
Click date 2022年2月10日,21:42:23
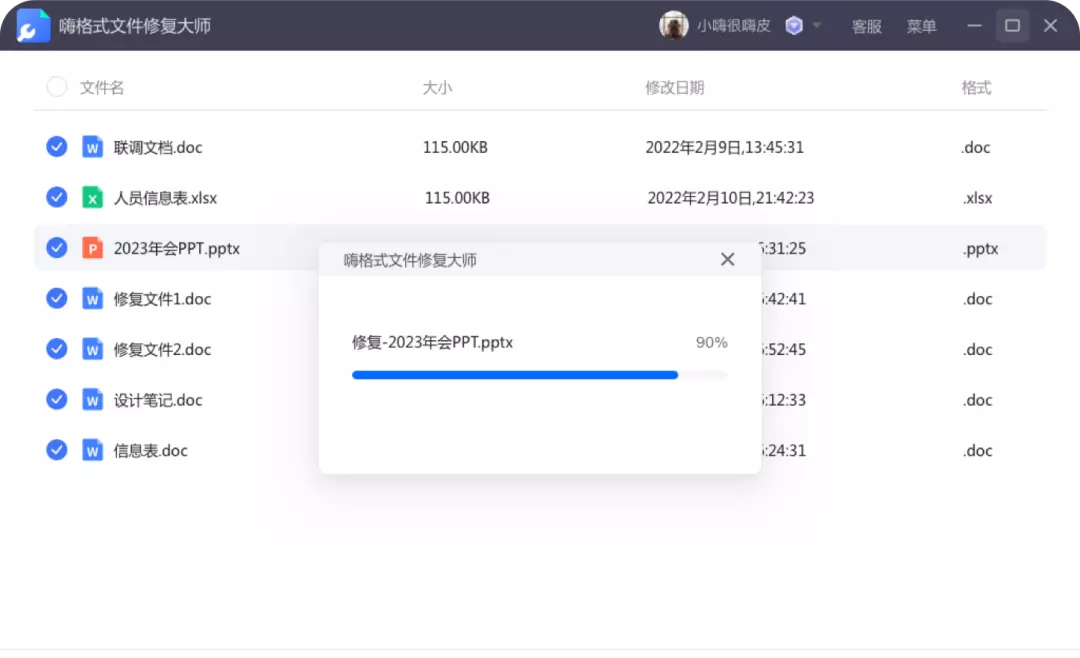(731, 198)
